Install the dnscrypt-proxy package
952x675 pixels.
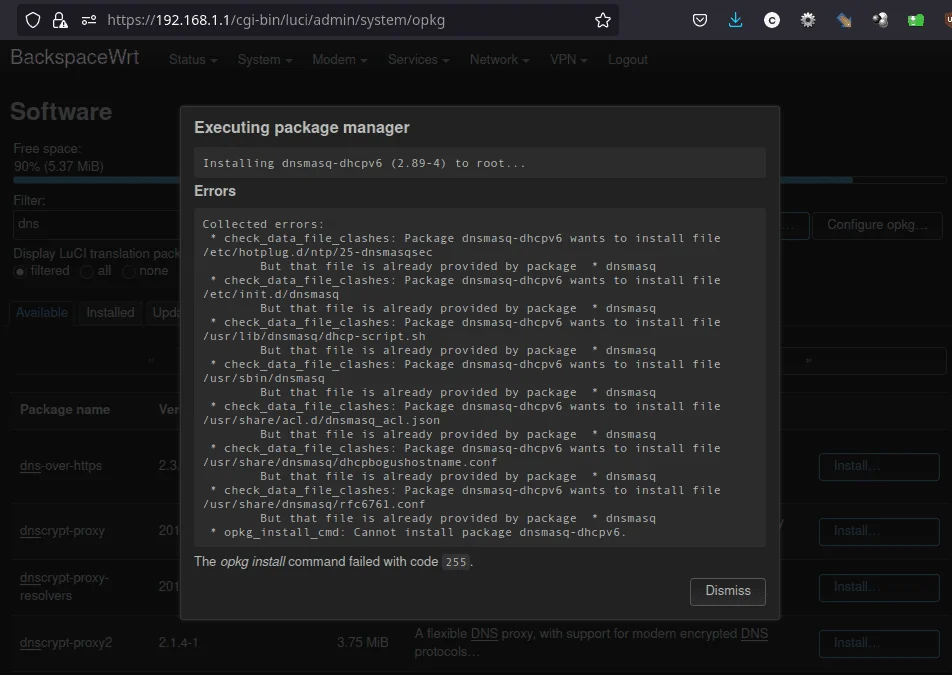(x=879, y=531)
